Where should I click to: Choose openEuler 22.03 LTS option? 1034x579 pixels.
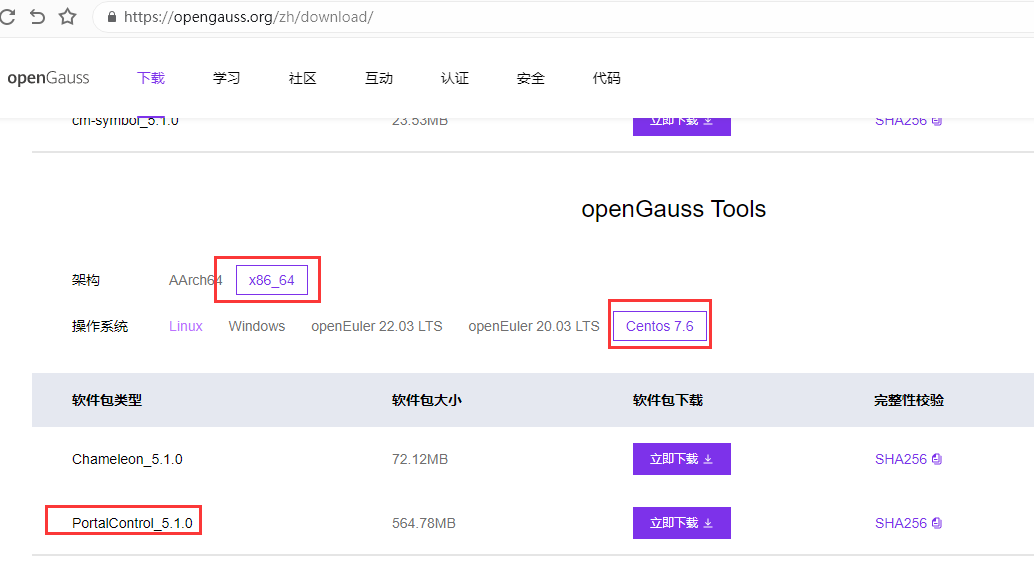point(376,326)
